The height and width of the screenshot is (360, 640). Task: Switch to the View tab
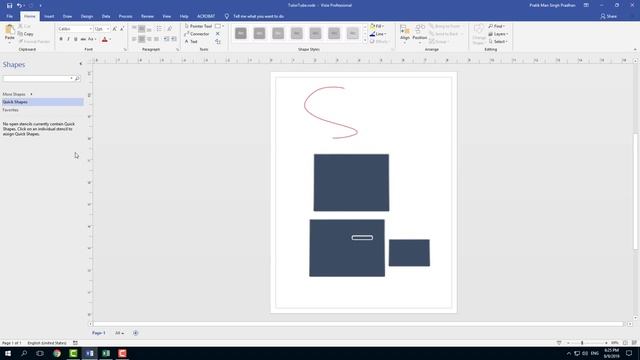(167, 16)
